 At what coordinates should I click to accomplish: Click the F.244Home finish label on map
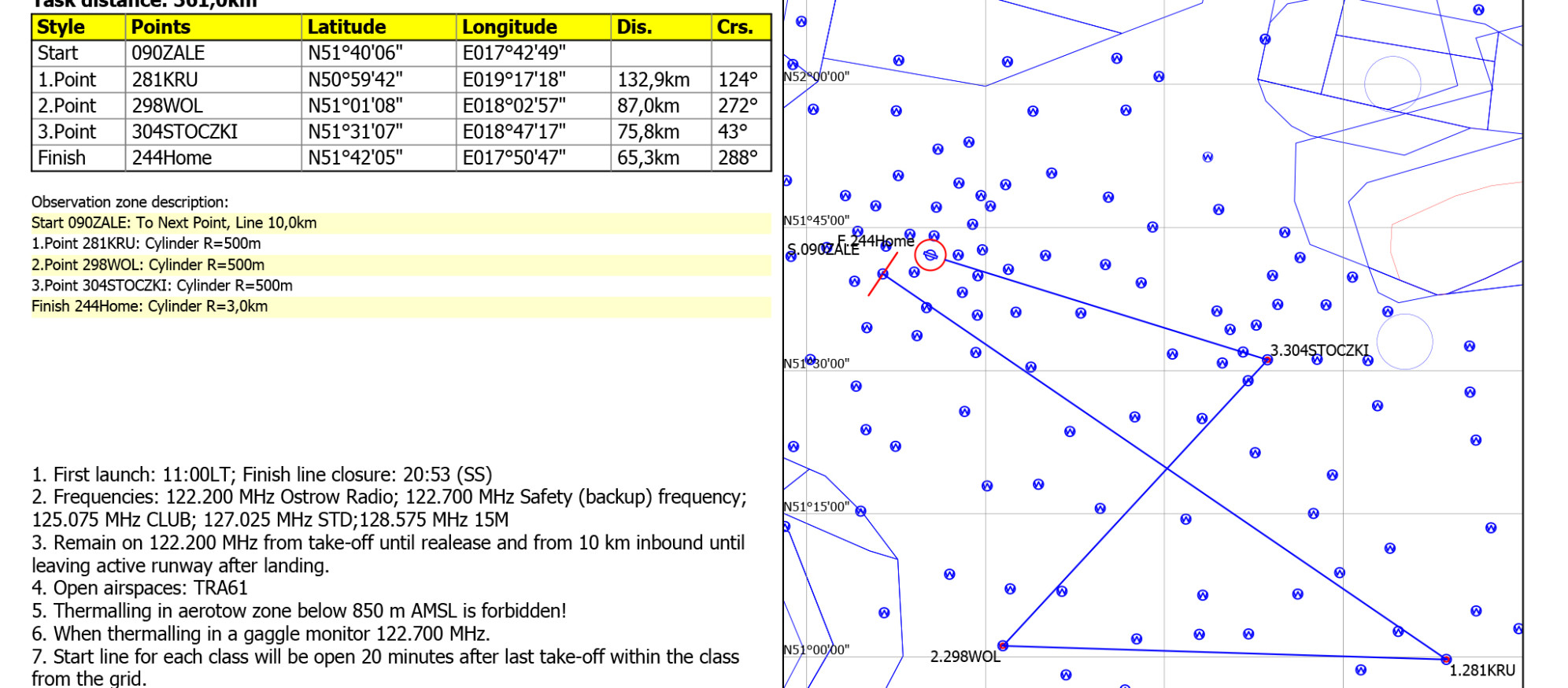pos(876,241)
